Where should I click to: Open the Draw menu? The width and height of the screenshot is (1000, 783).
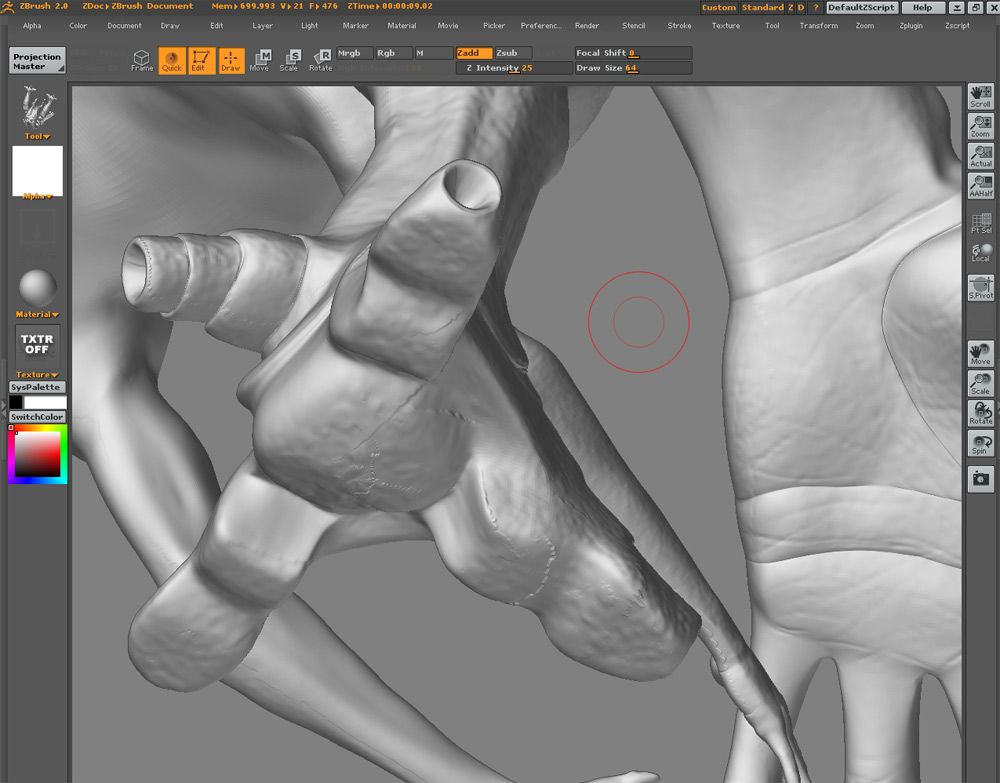(170, 26)
